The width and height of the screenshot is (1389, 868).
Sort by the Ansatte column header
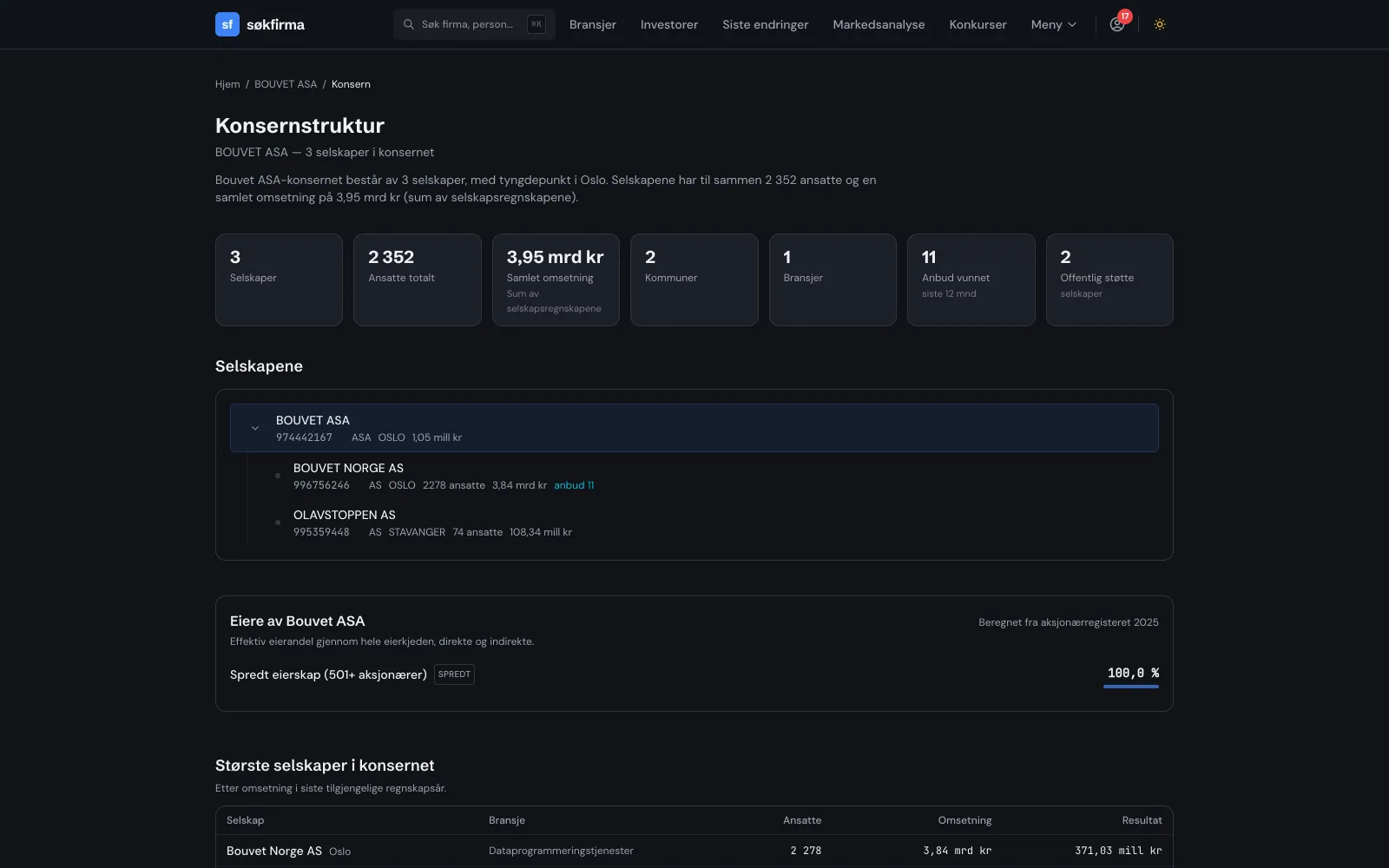click(802, 820)
